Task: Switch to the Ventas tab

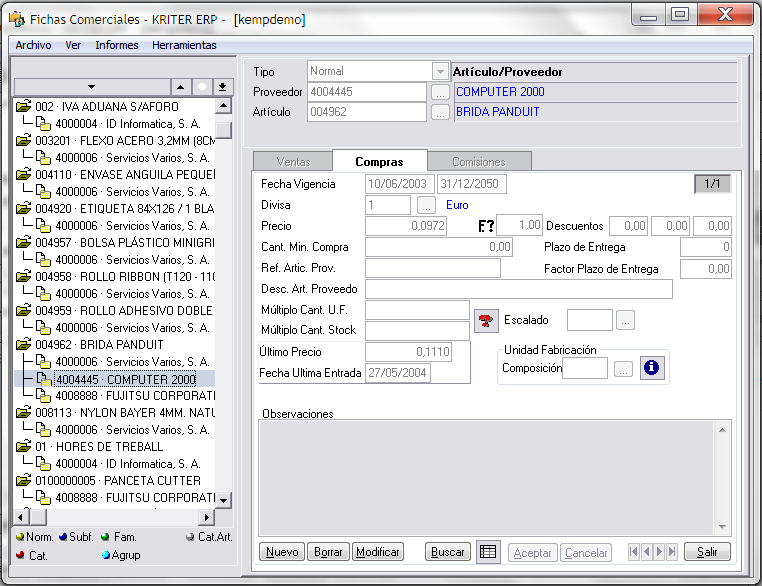Action: coord(291,162)
